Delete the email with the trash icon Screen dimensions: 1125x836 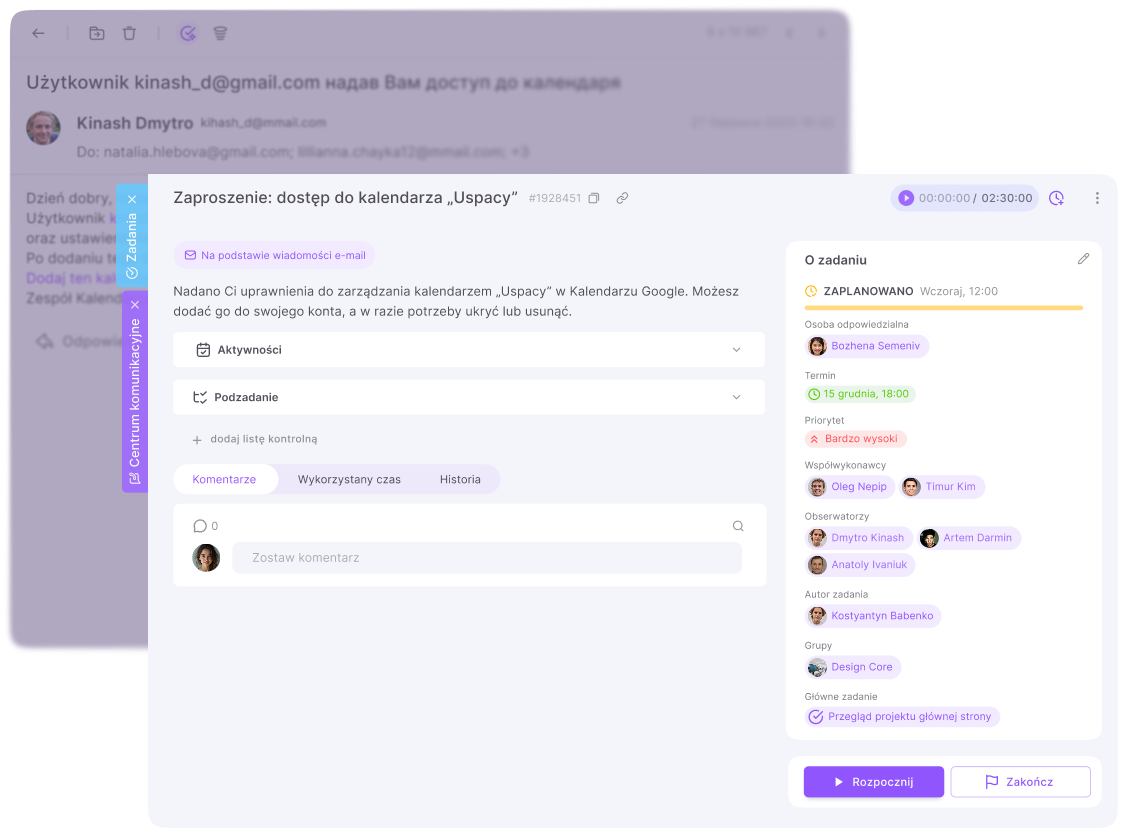coord(129,33)
